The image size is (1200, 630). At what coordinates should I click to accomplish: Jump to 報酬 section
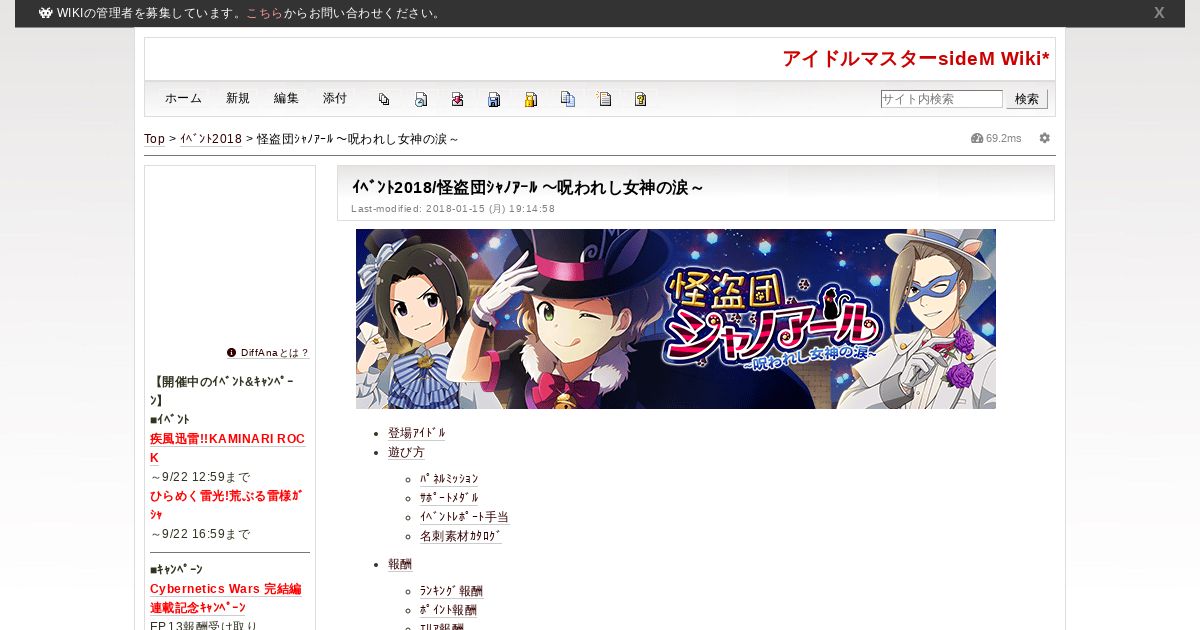[x=400, y=564]
